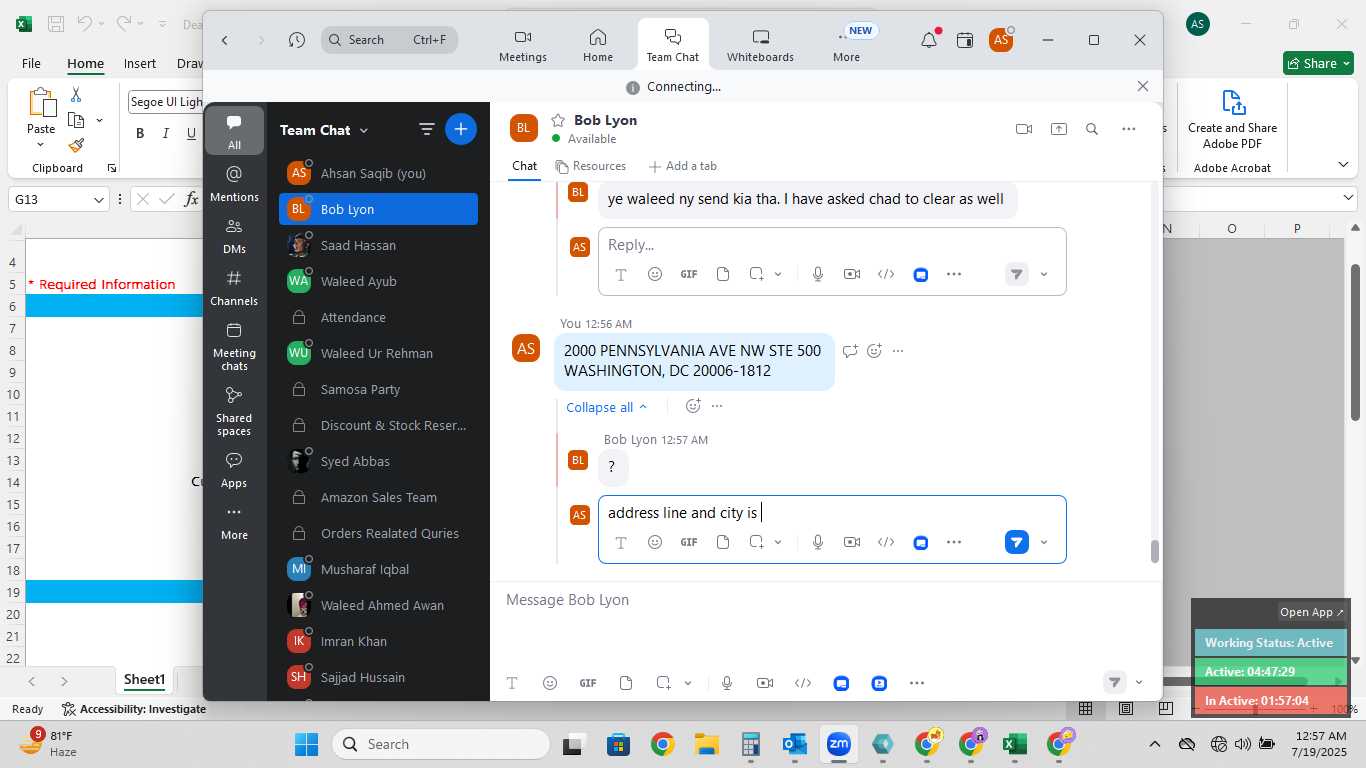This screenshot has width=1366, height=768.
Task: Open search in the Bob Lyon chat header
Action: [x=1092, y=129]
